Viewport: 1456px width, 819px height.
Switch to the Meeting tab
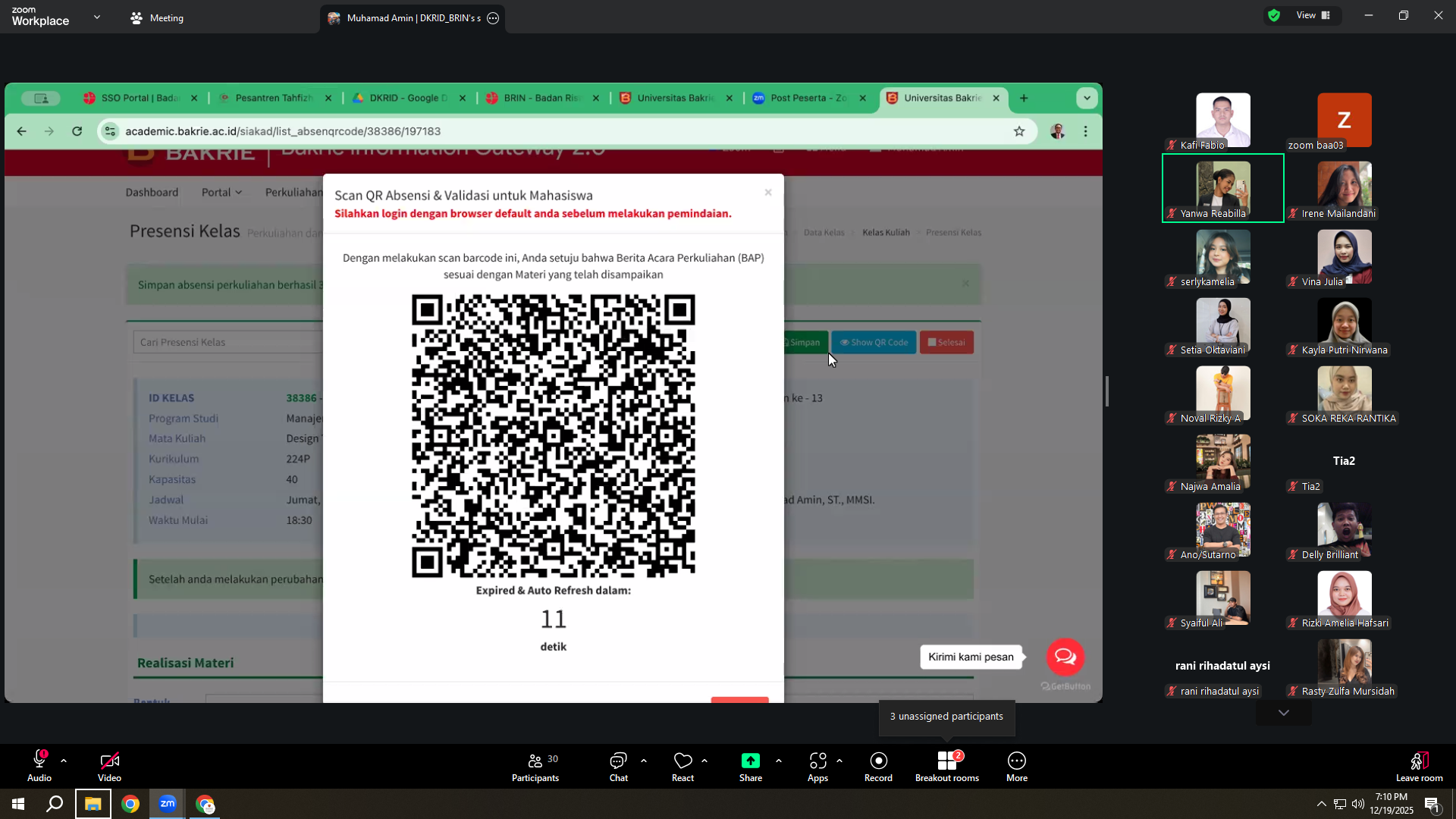[x=157, y=17]
